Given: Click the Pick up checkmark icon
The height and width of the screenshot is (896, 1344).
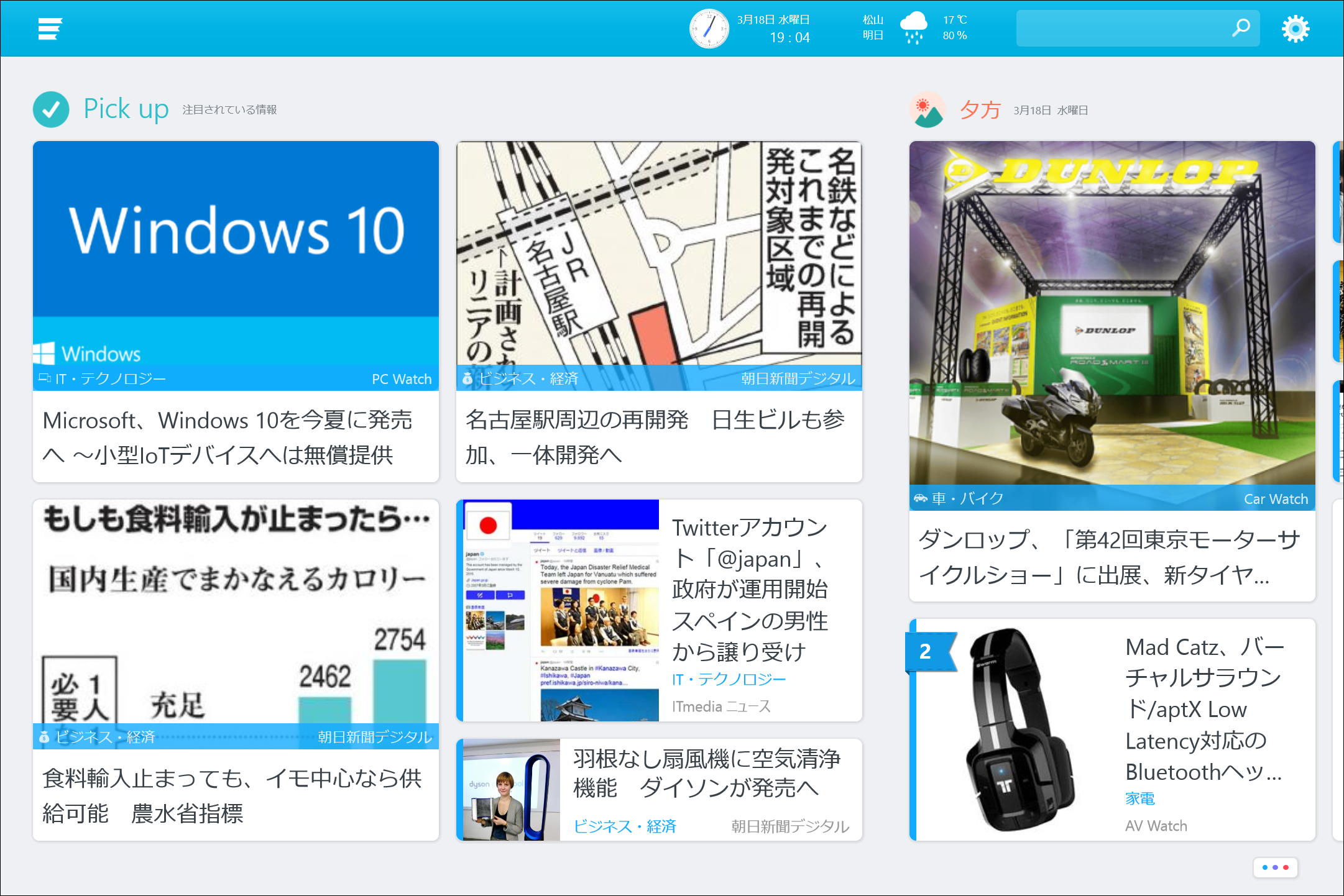Looking at the screenshot, I should [x=51, y=109].
